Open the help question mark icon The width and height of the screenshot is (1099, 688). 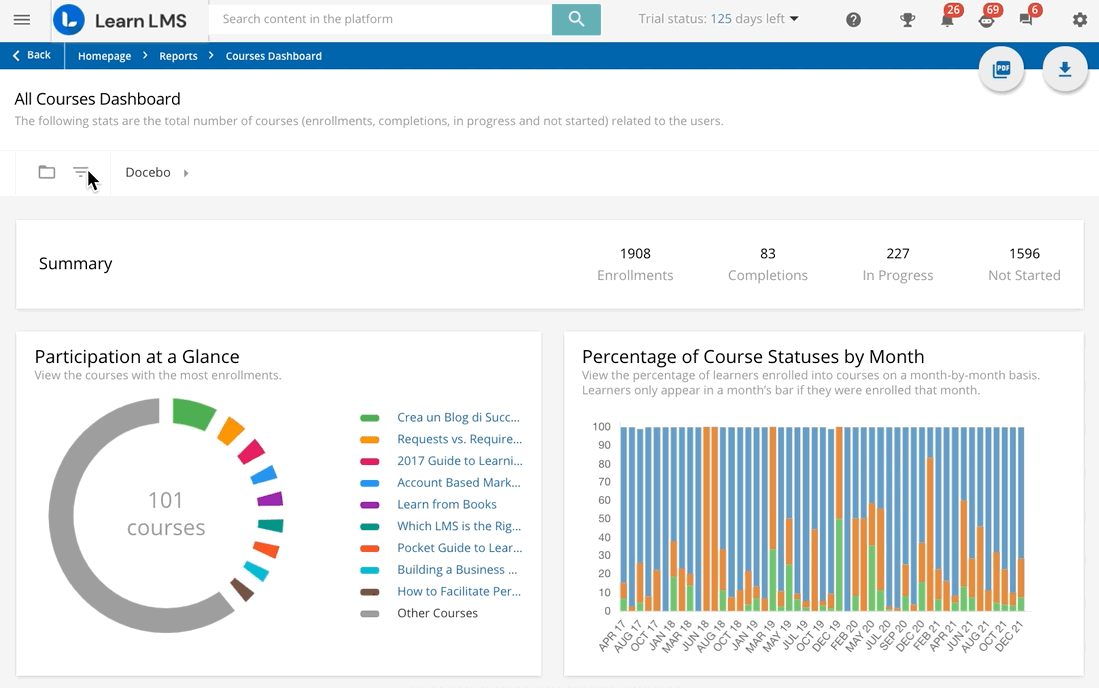[x=853, y=20]
